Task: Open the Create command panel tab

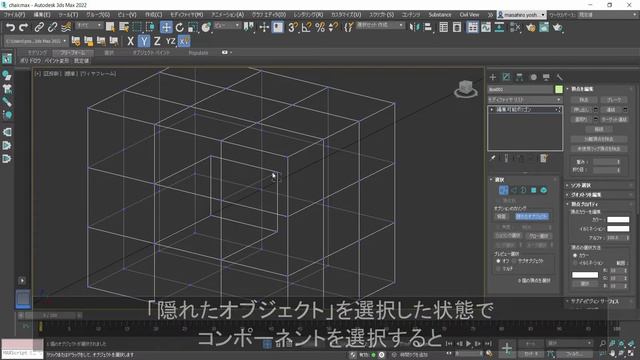Action: [493, 77]
